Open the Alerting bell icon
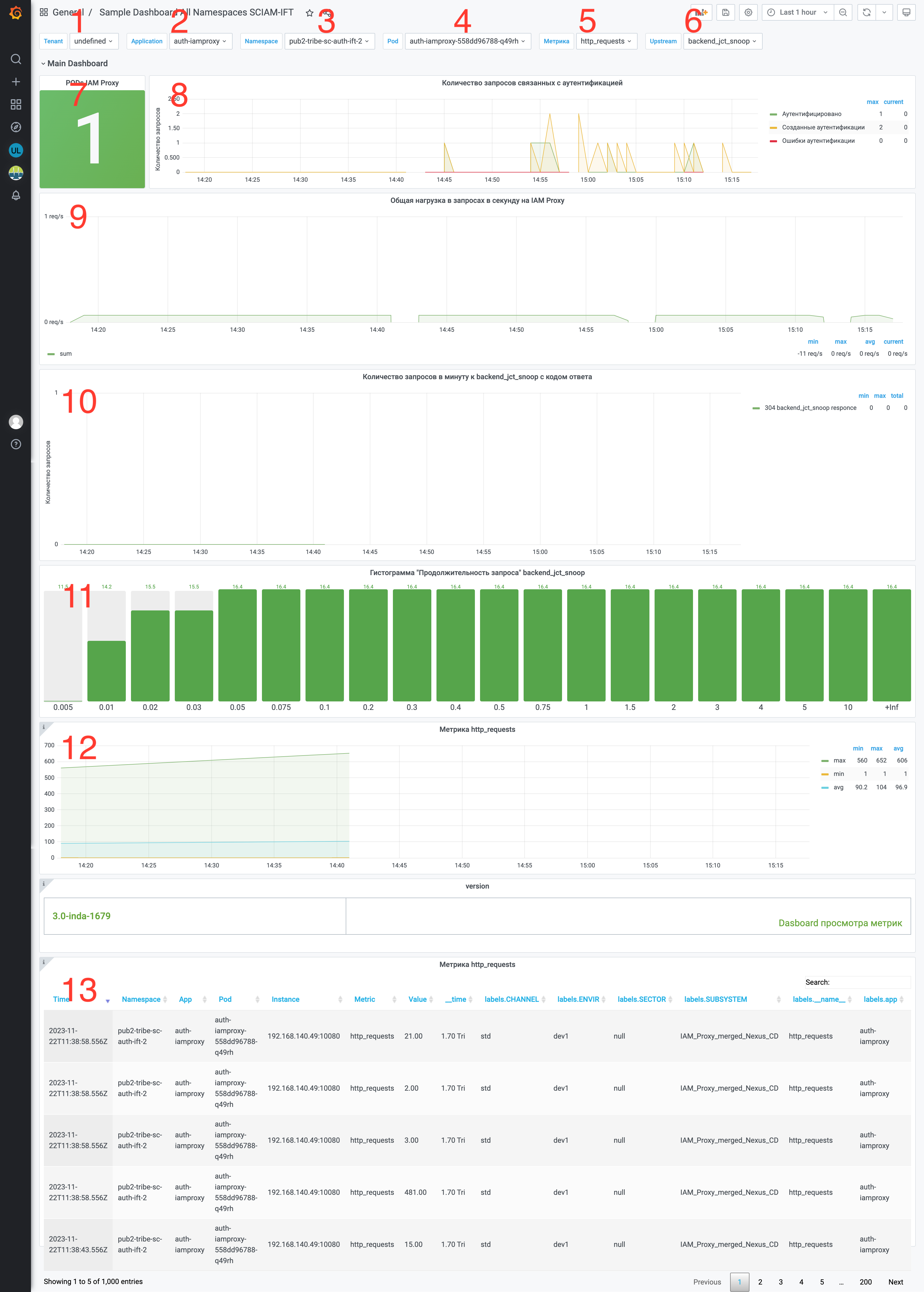Screen dimensions: 924x1292 click(16, 195)
